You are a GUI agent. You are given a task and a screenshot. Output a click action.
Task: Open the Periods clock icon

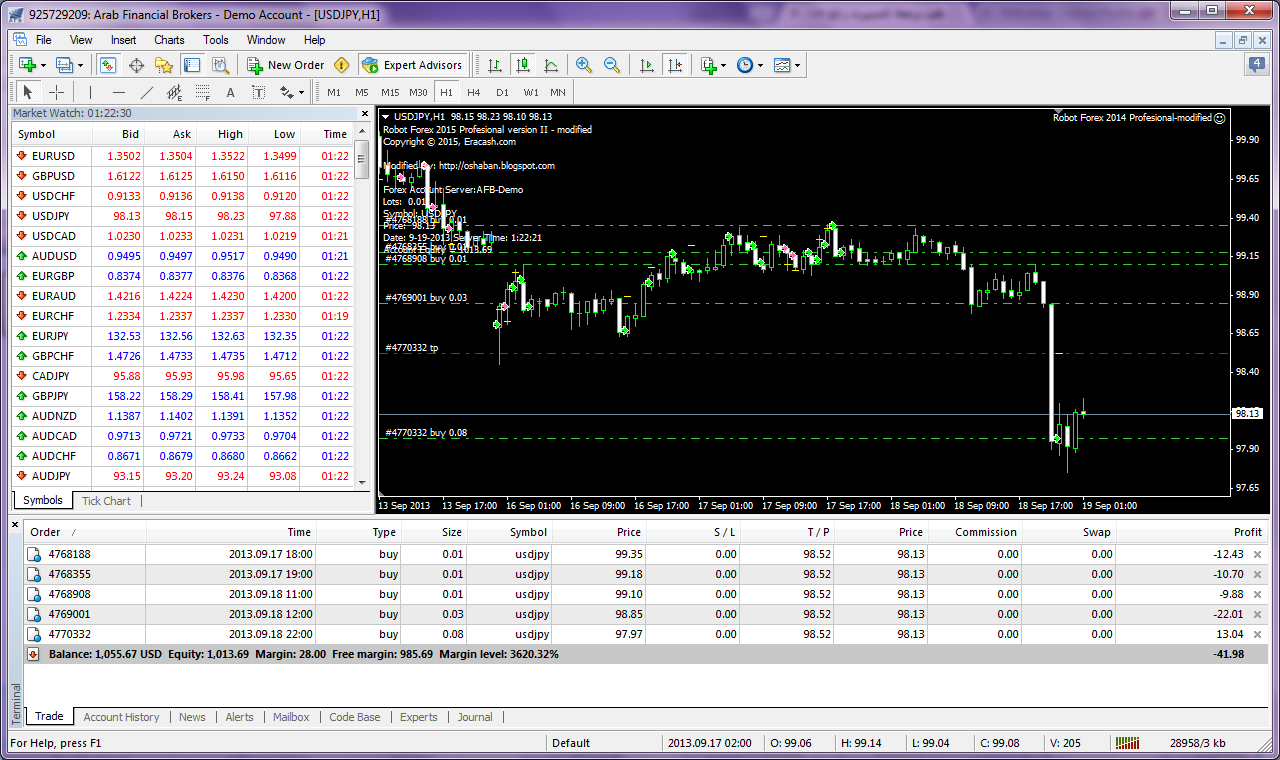[745, 65]
